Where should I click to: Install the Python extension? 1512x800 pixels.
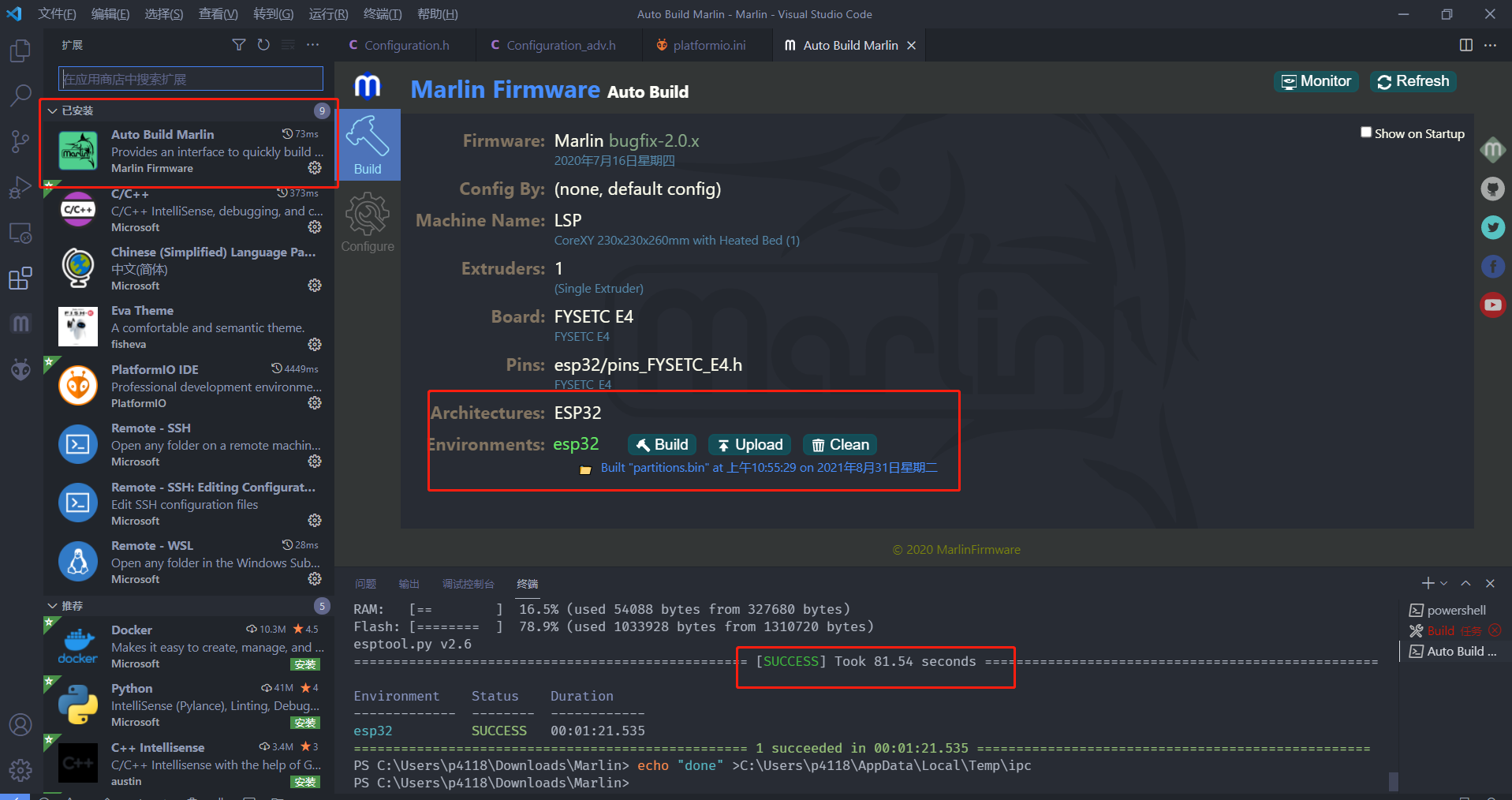point(305,723)
